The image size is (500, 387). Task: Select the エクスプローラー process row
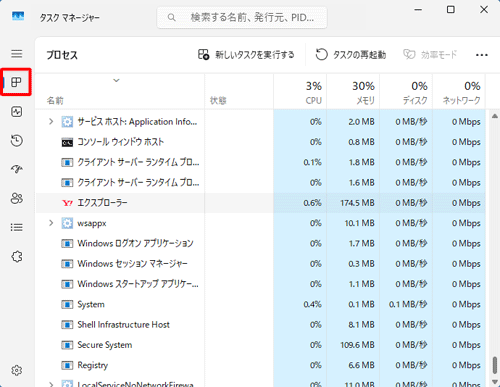click(x=260, y=203)
